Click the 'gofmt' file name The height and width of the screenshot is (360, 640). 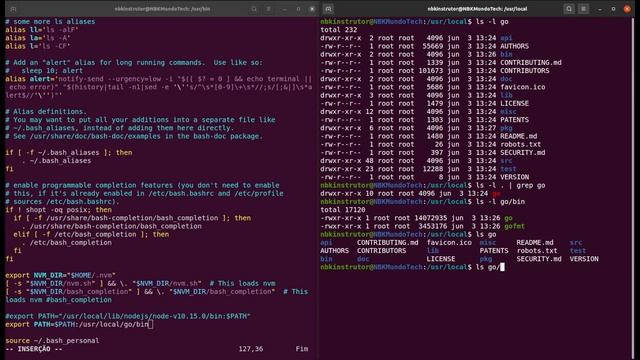(x=514, y=226)
